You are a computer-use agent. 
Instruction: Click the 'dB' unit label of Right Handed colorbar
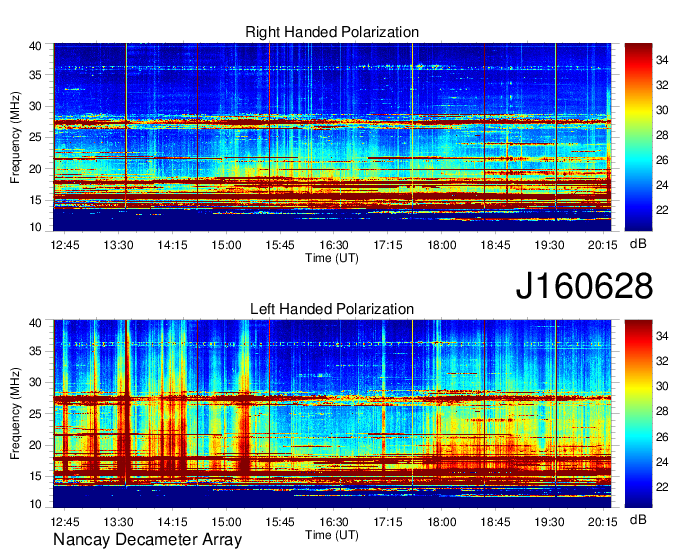(x=638, y=244)
